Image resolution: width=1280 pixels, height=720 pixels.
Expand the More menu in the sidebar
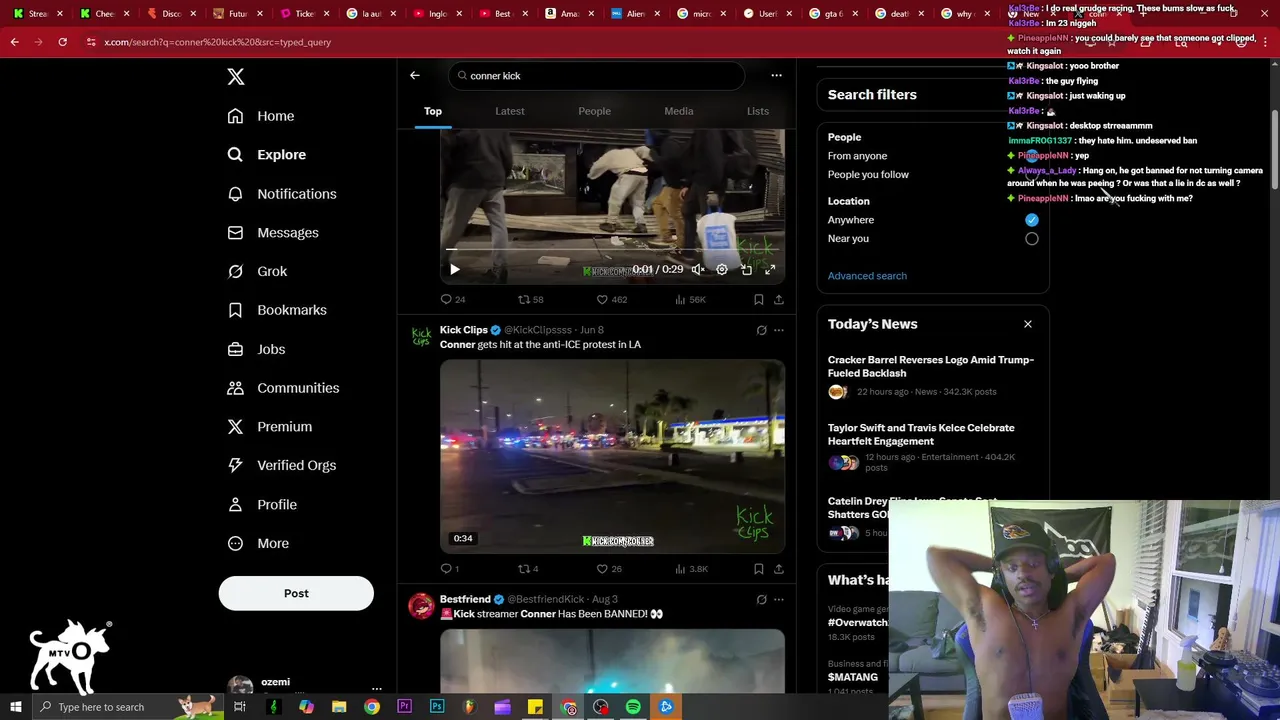(258, 543)
